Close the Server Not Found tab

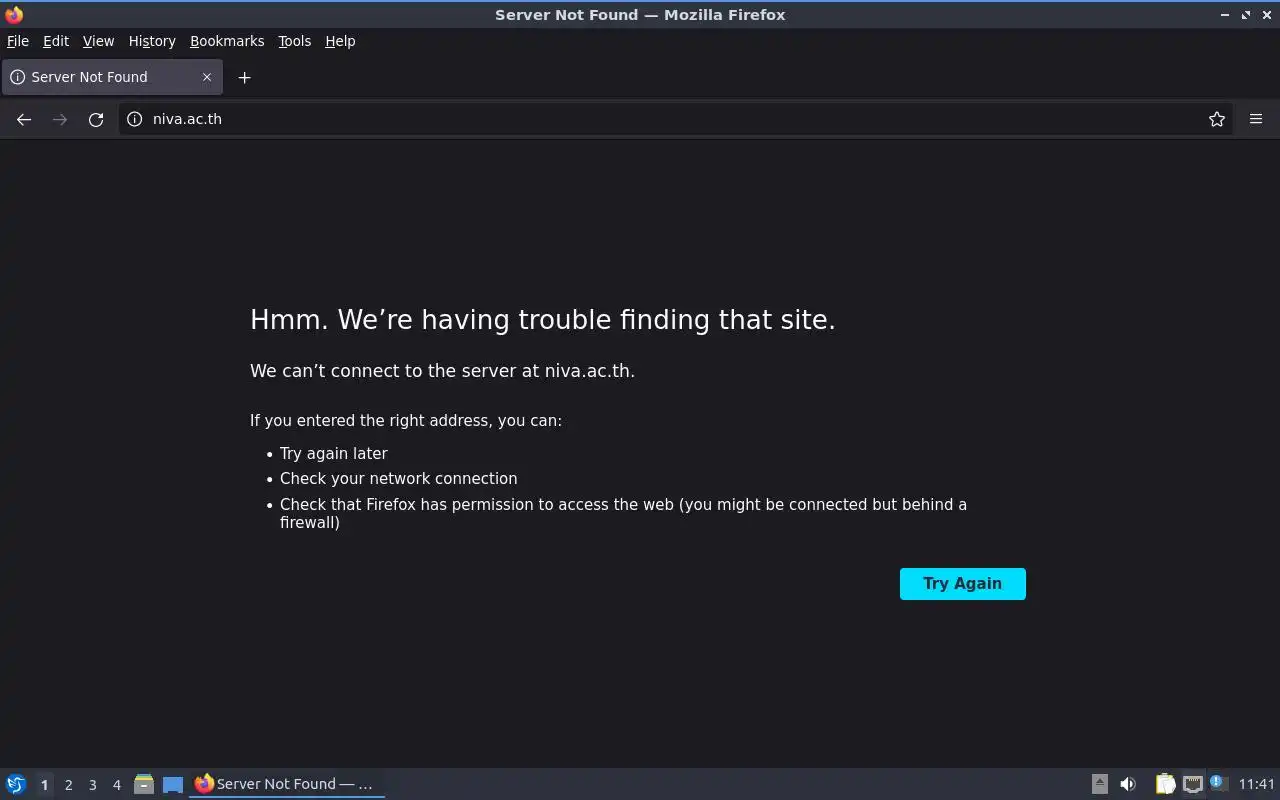207,77
